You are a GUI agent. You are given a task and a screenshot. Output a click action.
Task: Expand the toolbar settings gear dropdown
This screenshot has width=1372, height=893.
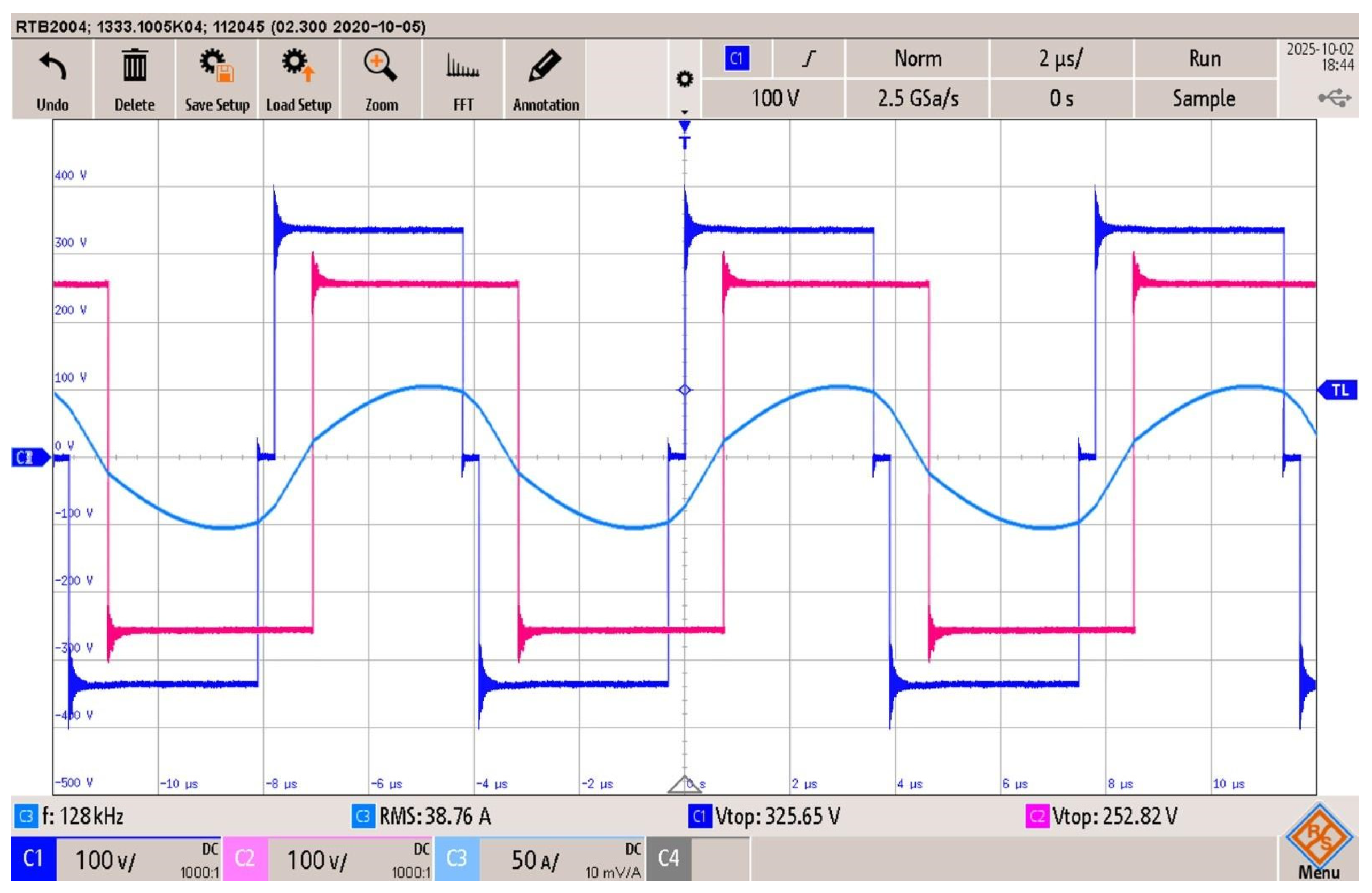(x=684, y=80)
